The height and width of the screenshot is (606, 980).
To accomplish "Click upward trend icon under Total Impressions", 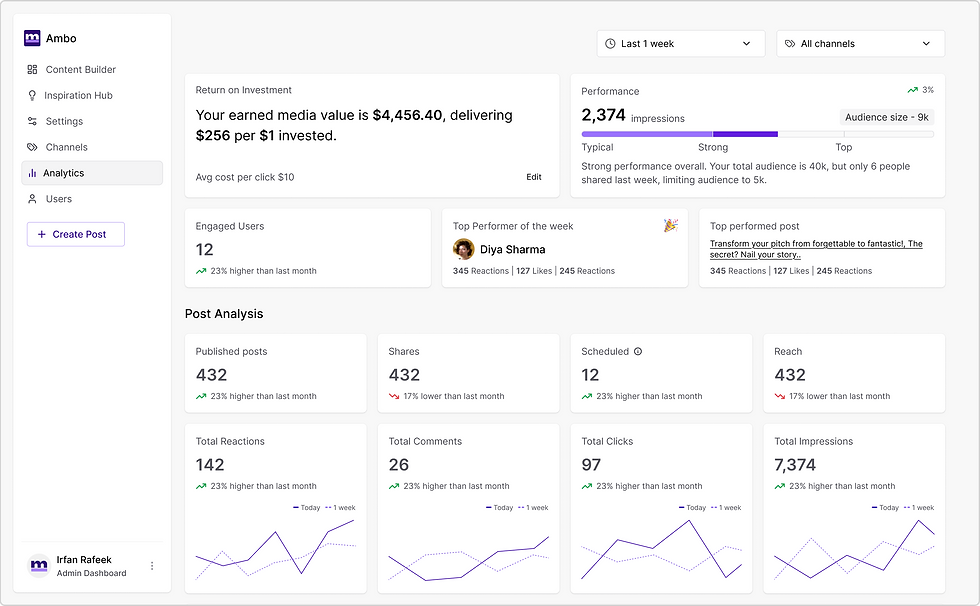I will click(x=779, y=486).
